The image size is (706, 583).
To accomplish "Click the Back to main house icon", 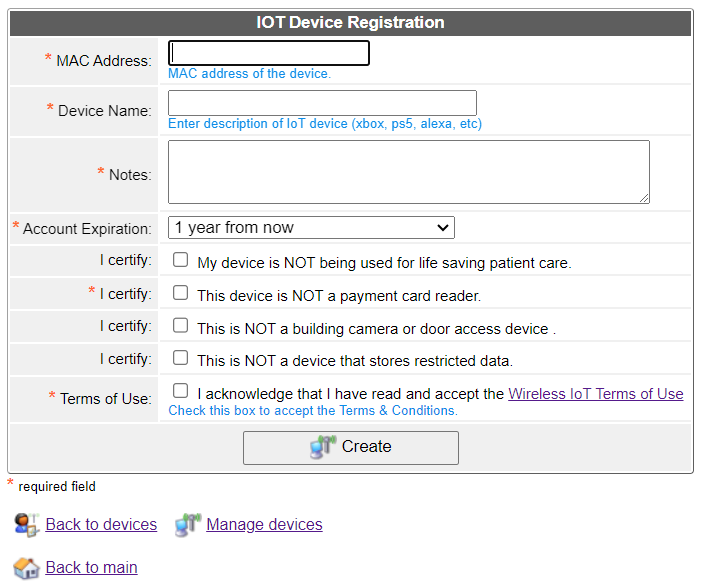I will tap(27, 567).
